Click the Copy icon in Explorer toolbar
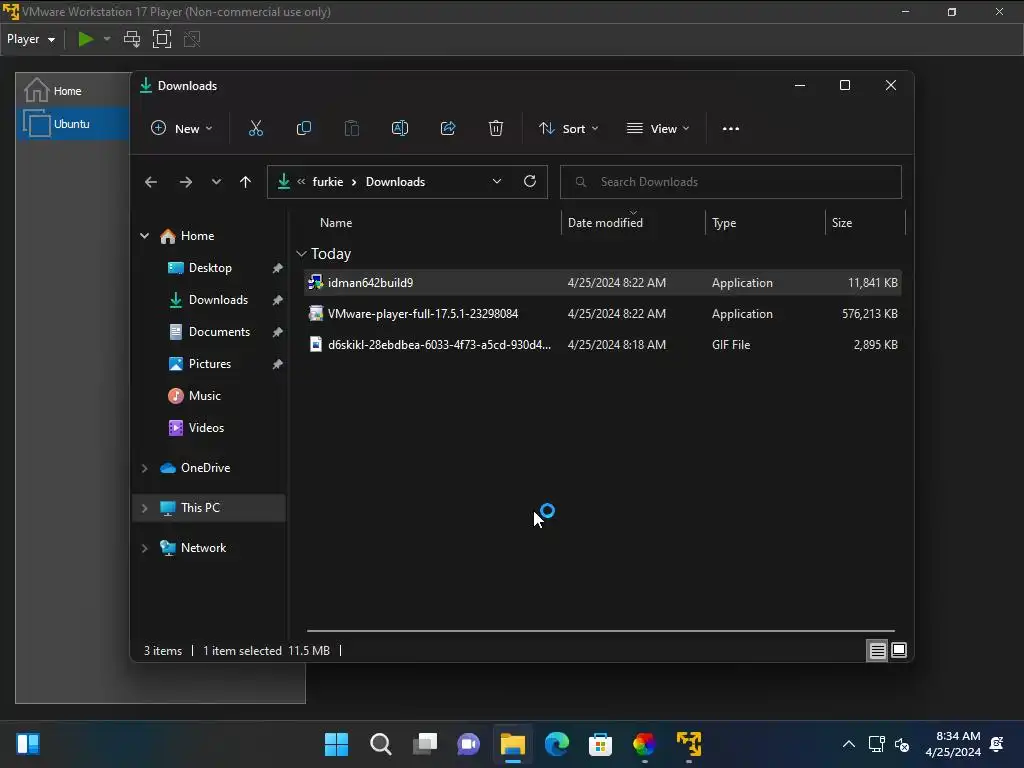 [x=304, y=129]
